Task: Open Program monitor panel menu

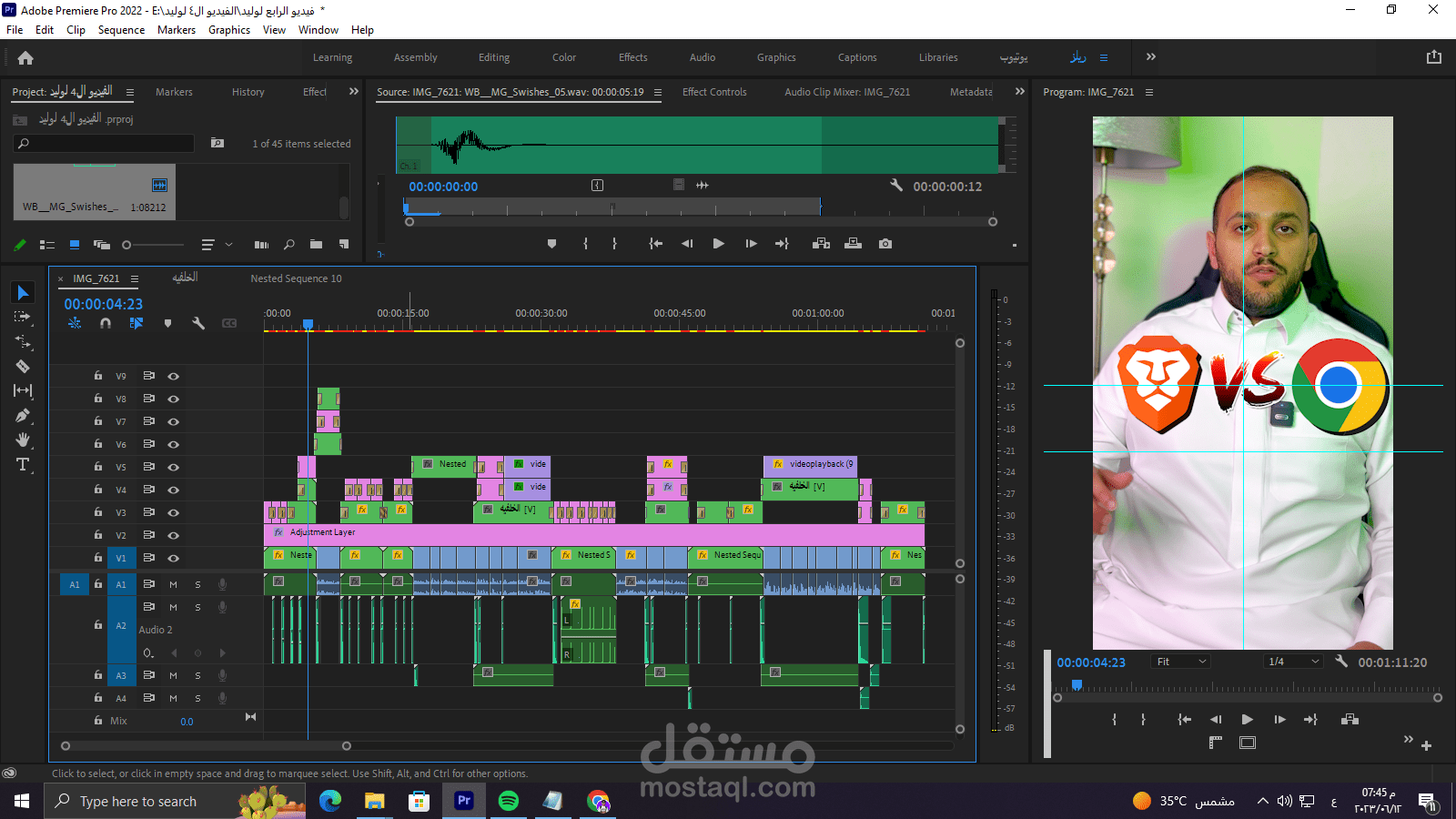Action: click(x=1148, y=92)
